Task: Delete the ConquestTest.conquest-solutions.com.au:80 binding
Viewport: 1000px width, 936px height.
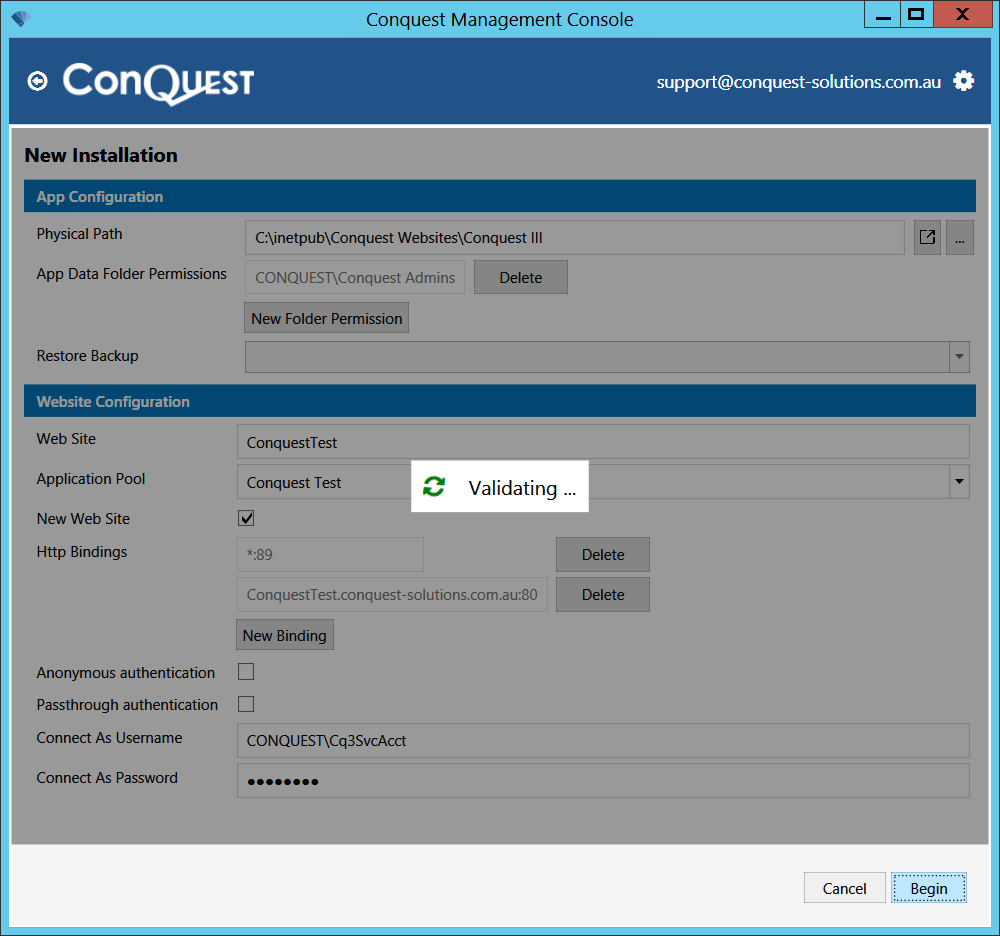Action: (603, 595)
